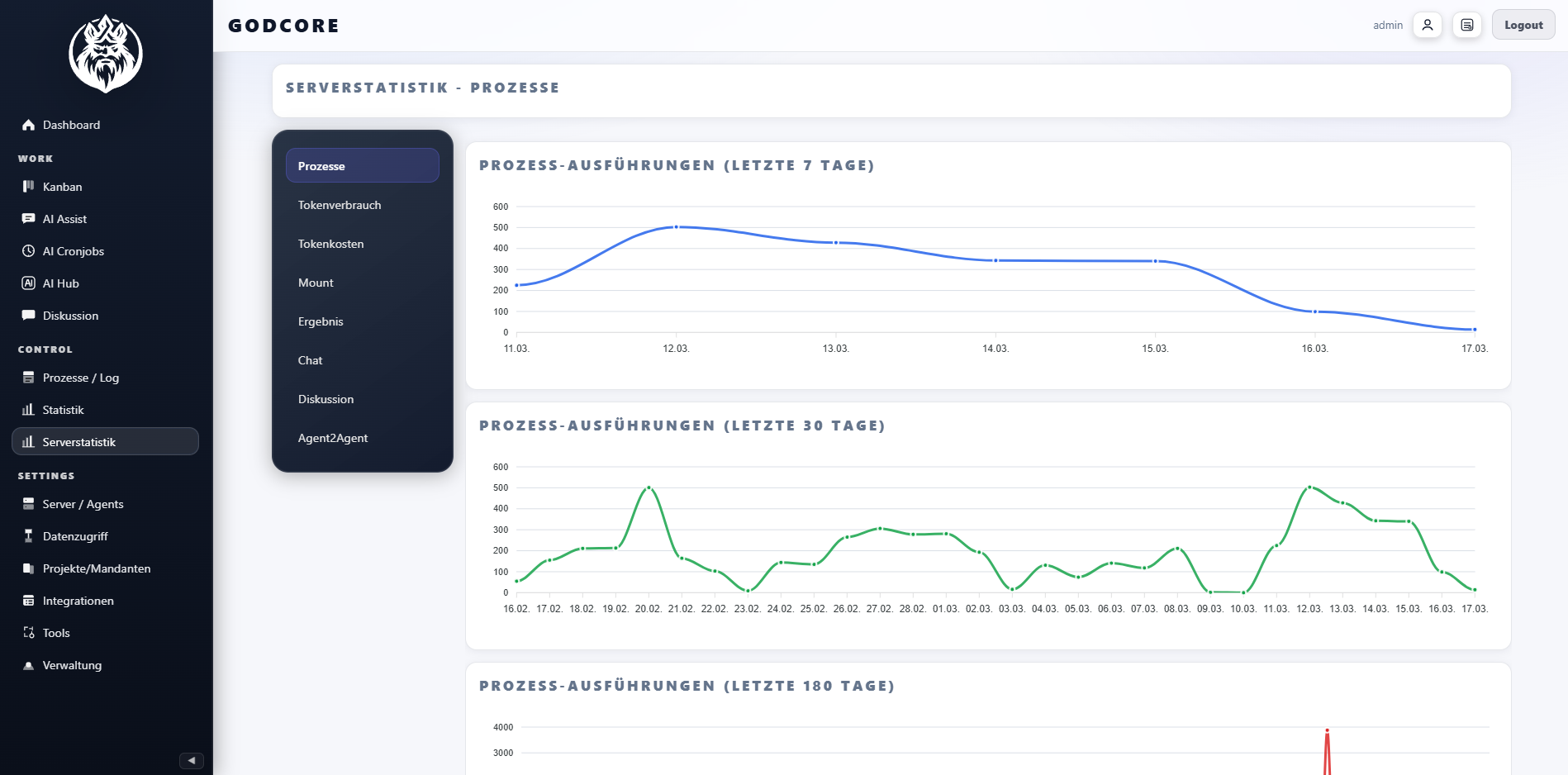Select the Tokenkosten statistics tab
This screenshot has width=1568, height=775.
coord(330,244)
